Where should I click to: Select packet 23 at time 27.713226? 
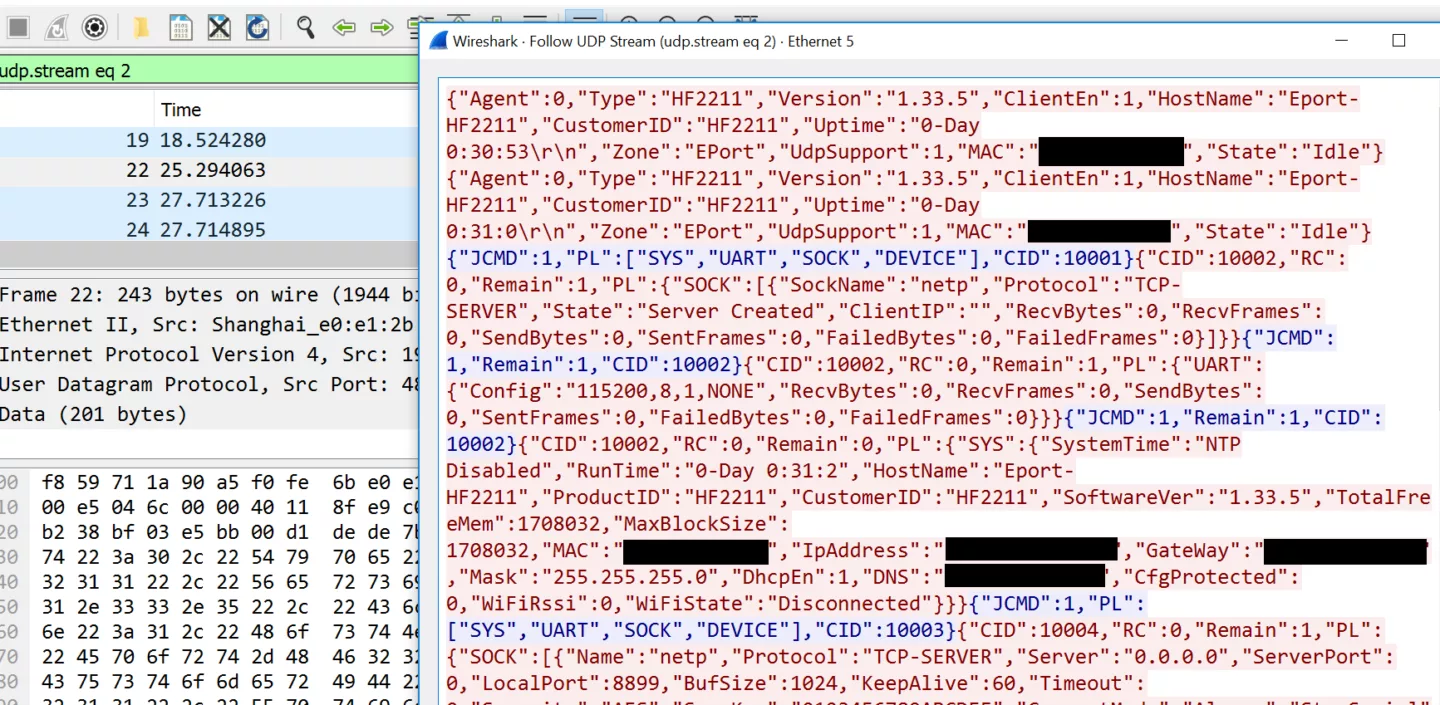pos(209,200)
